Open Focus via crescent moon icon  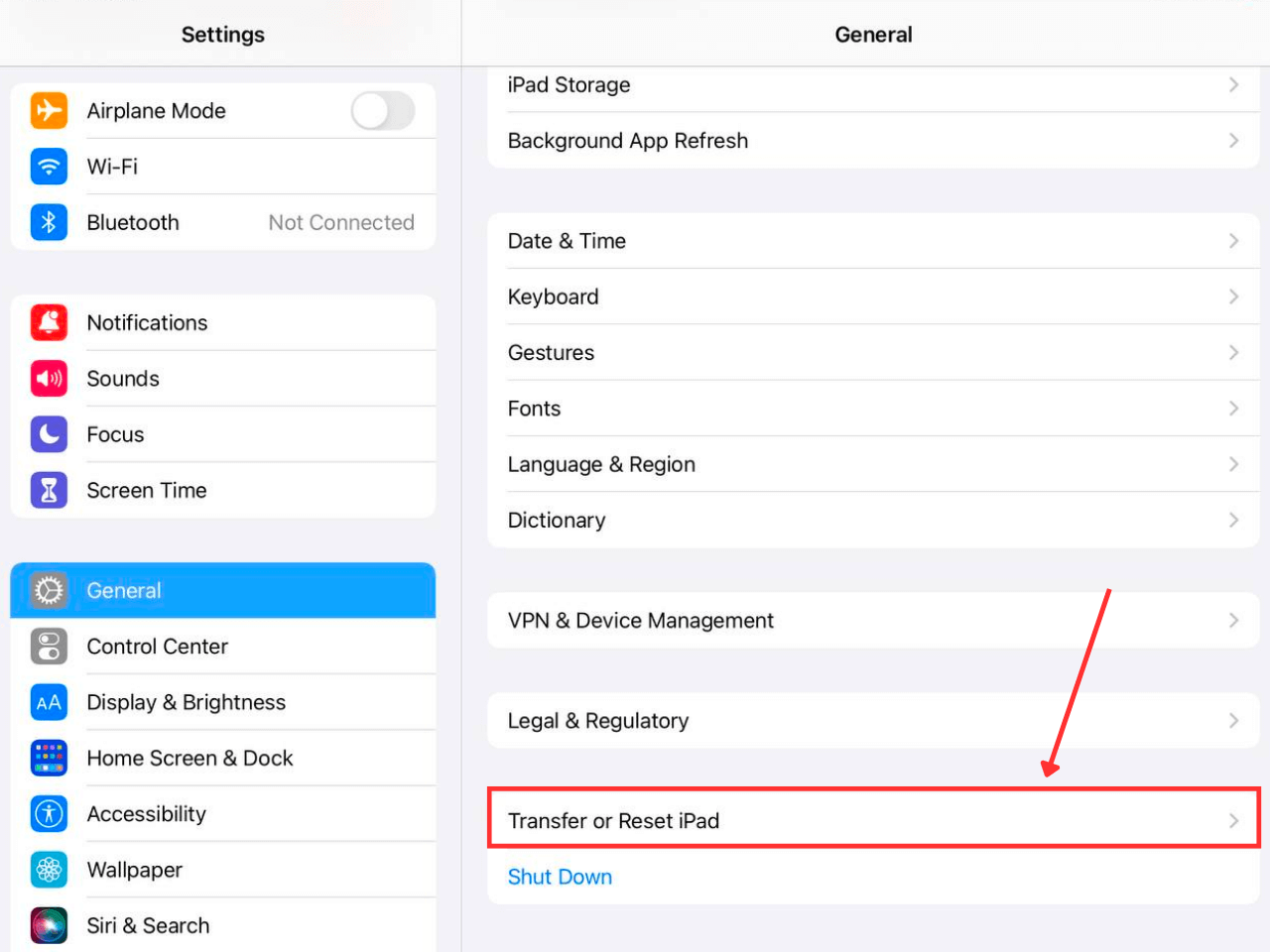[x=49, y=434]
